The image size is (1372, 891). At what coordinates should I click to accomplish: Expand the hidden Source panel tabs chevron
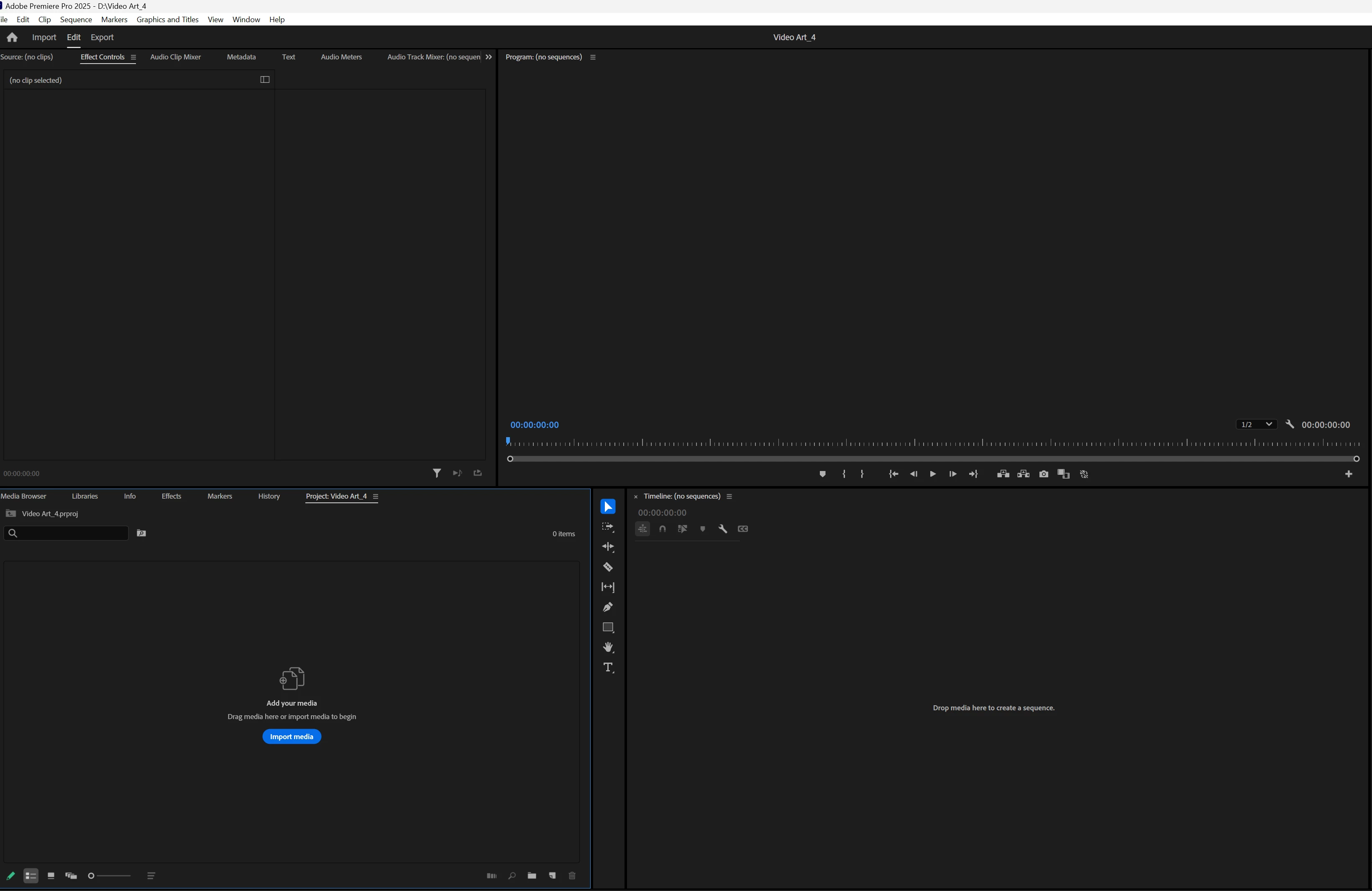(488, 57)
